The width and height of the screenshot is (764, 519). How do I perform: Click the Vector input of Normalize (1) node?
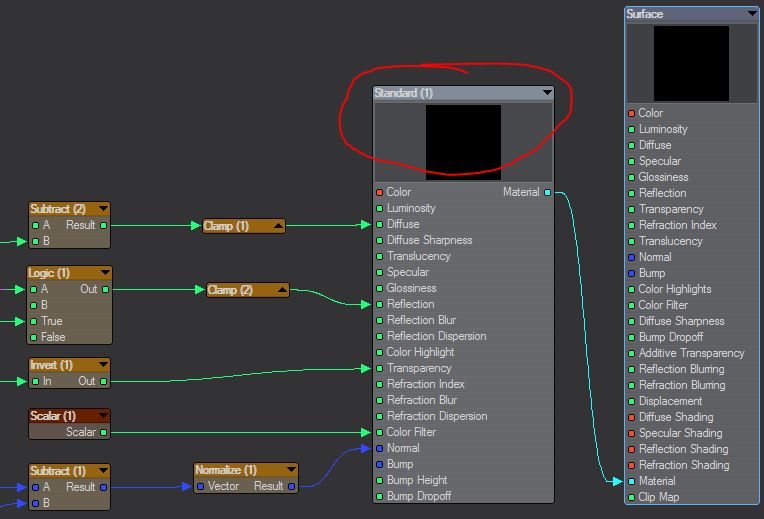click(x=200, y=486)
